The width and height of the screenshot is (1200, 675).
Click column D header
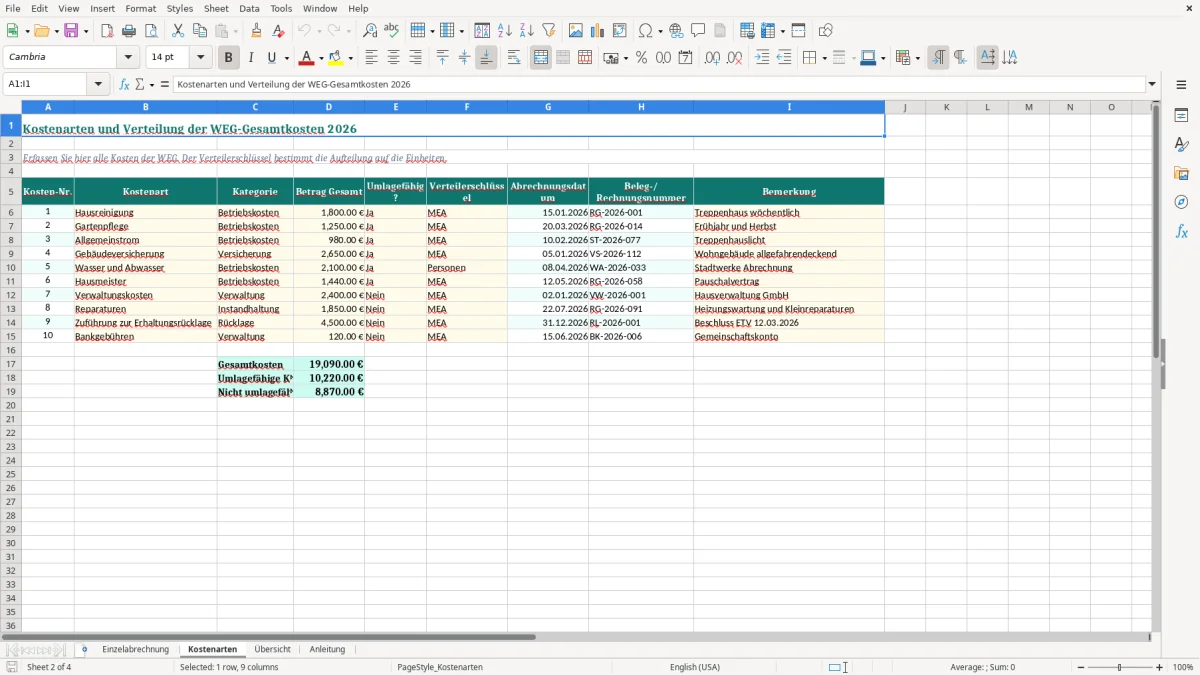coord(328,107)
